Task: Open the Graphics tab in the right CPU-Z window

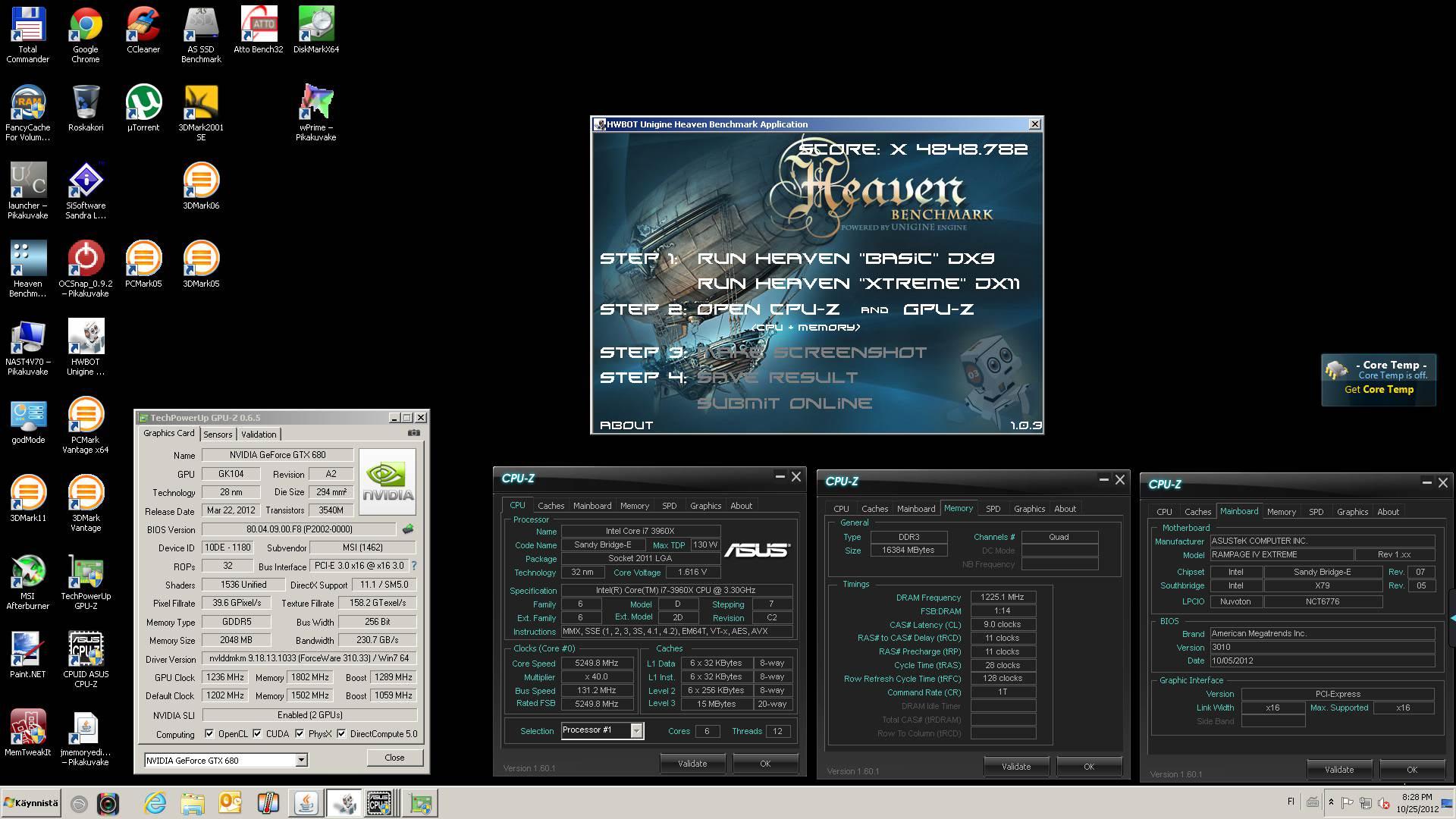Action: tap(1353, 512)
